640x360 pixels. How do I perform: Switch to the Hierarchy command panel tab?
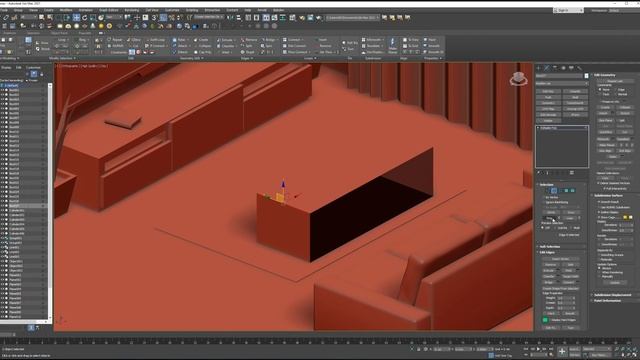point(555,68)
